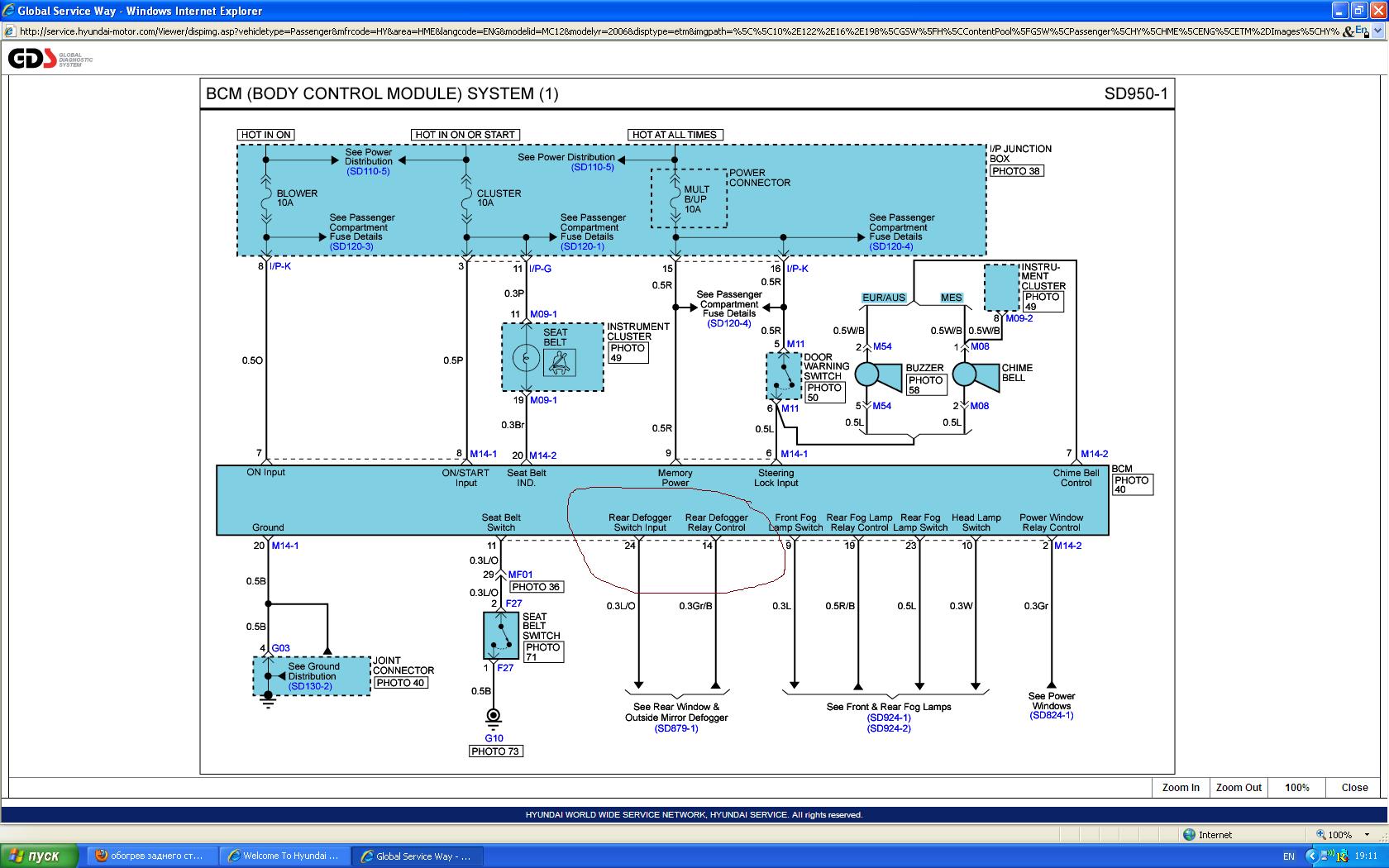The height and width of the screenshot is (868, 1389).
Task: Click PHOTO 36 next to connector MF01
Action: 536,587
